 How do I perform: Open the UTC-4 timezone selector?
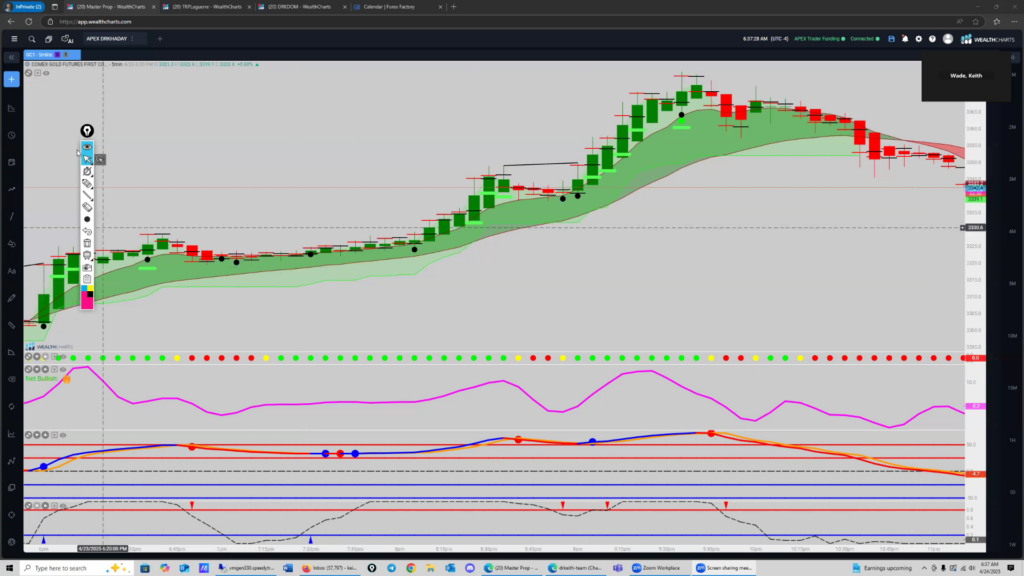pyautogui.click(x=779, y=39)
